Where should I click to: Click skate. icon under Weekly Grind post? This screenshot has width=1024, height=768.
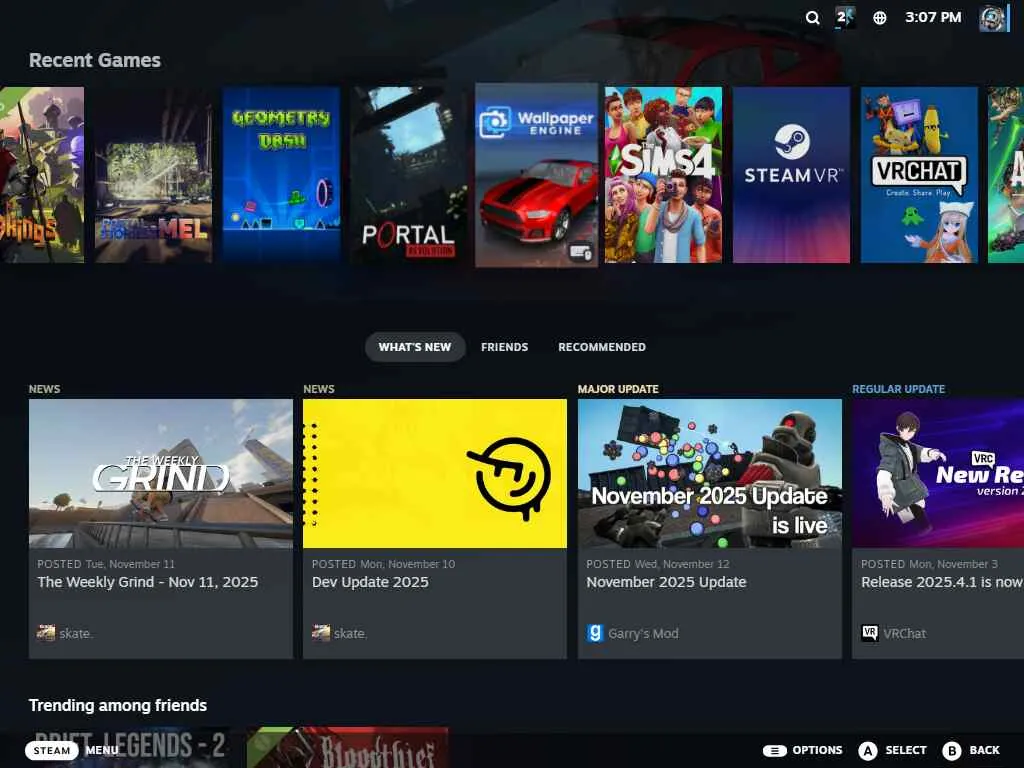(46, 633)
